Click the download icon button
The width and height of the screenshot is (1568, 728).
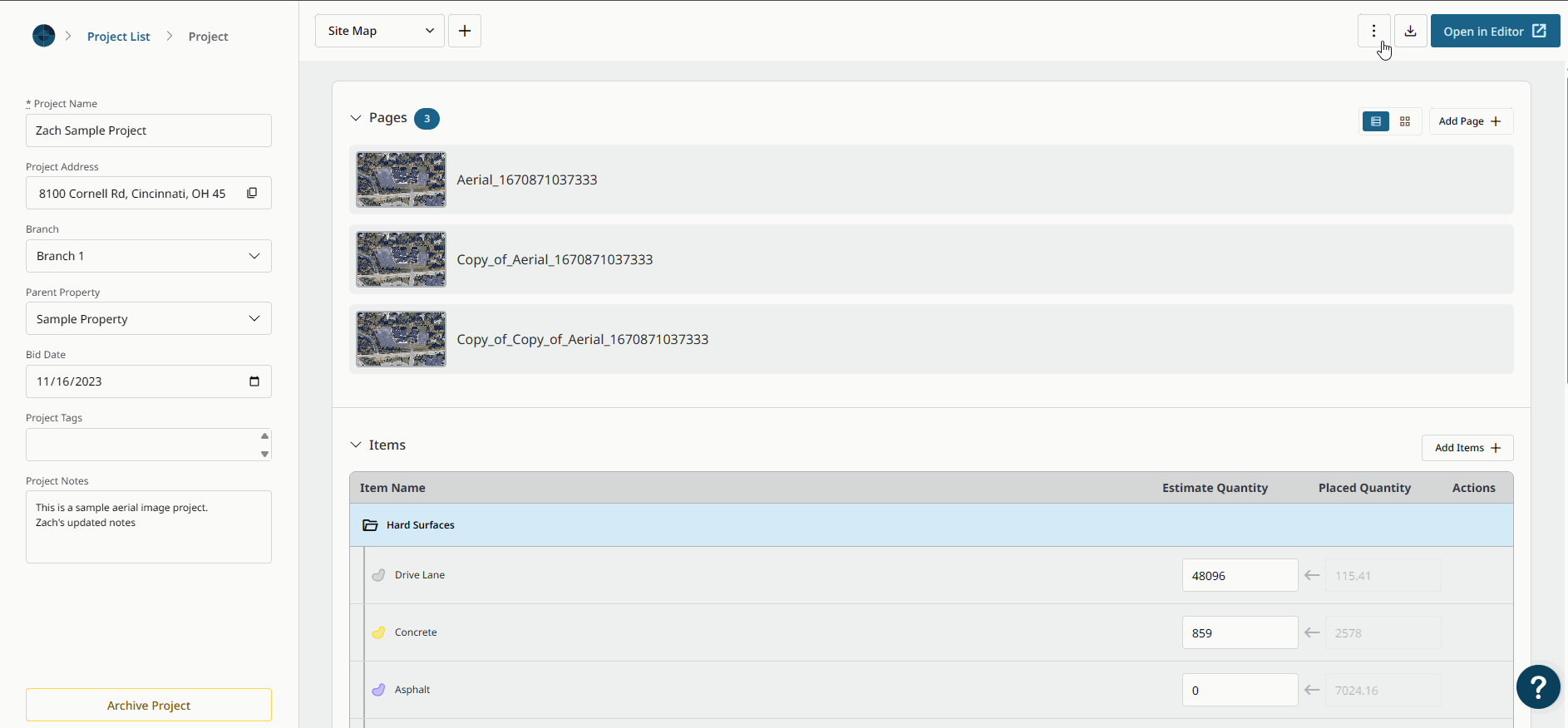pos(1410,31)
